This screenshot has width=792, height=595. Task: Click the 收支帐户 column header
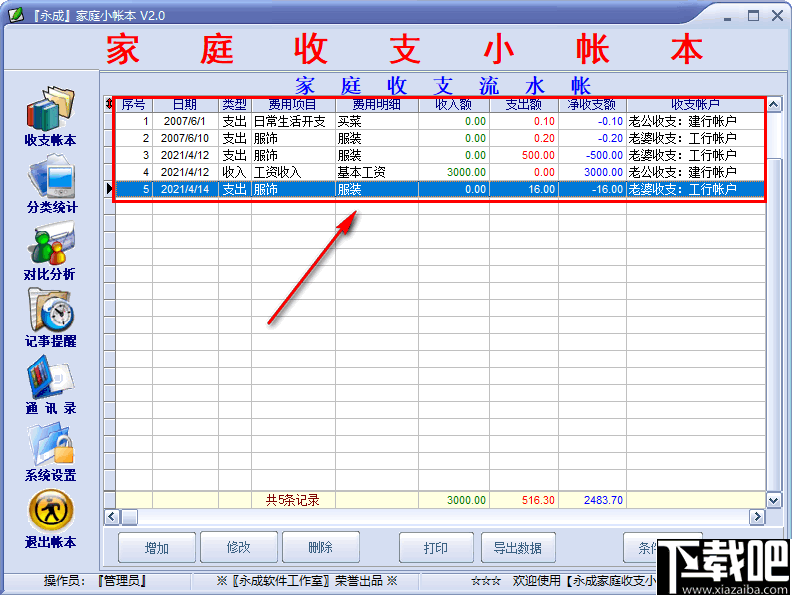point(696,105)
